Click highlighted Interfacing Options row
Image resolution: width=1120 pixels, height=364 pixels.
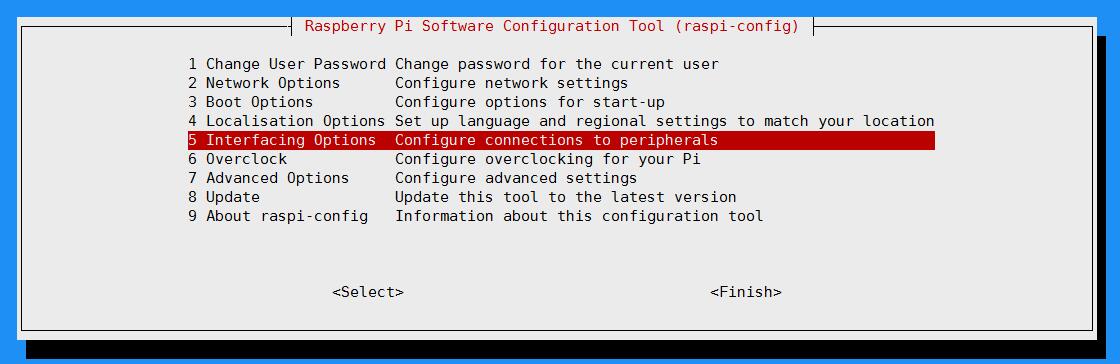pyautogui.click(x=561, y=141)
